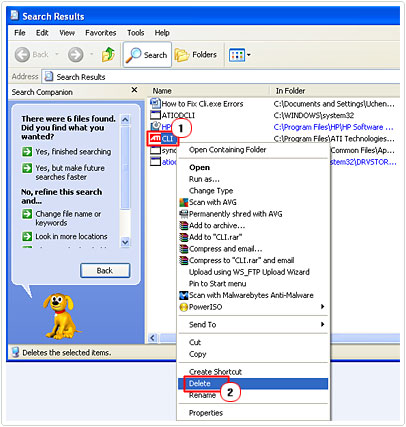Expand the Back button history arrow

tap(57, 54)
